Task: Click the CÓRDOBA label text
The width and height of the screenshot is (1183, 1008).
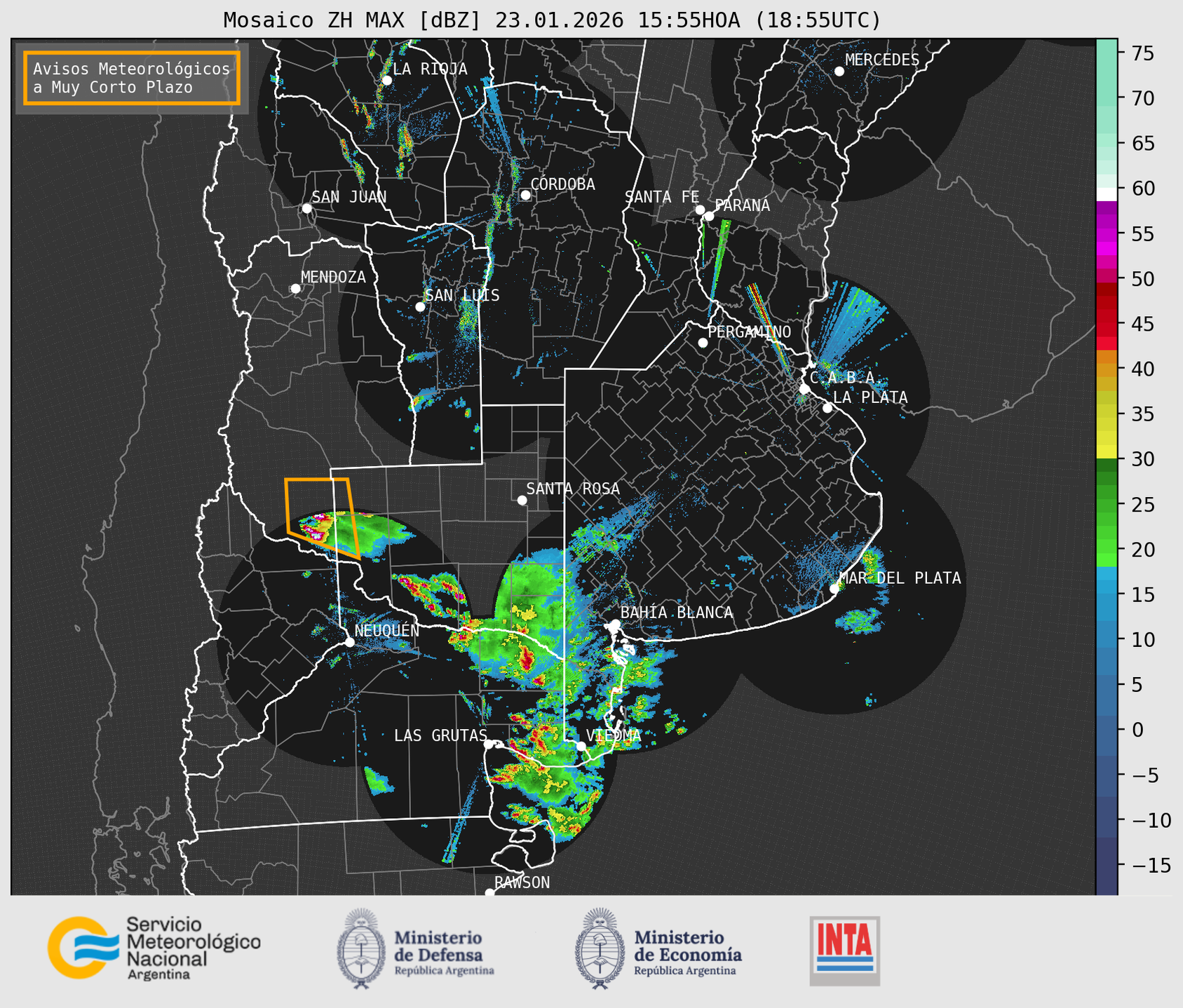Action: [x=563, y=184]
